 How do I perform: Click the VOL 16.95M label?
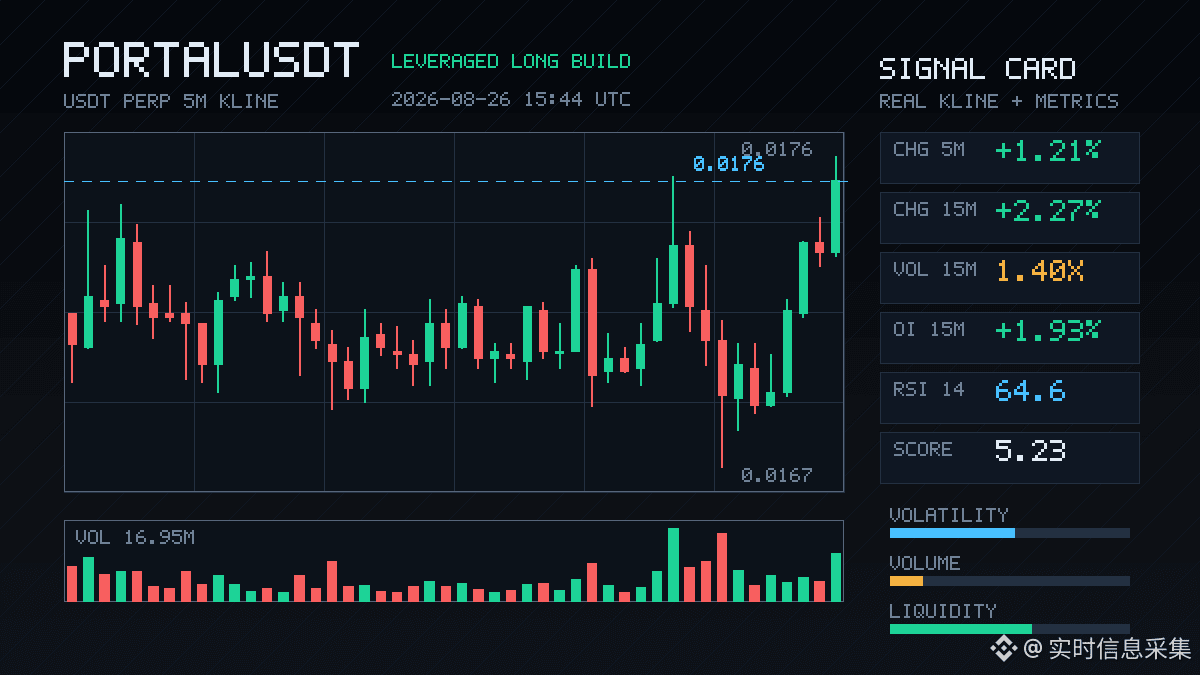(x=135, y=538)
